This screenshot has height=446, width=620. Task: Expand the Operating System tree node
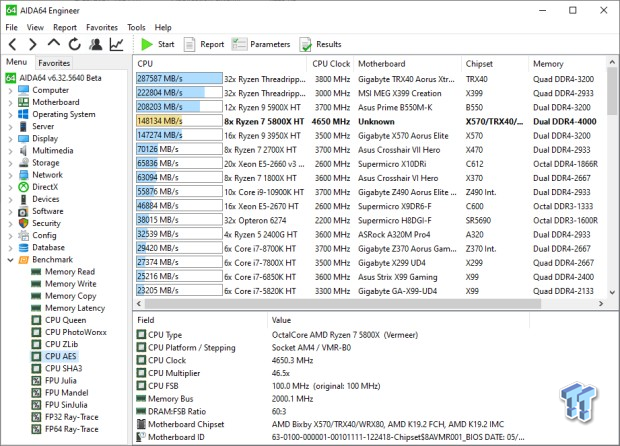pyautogui.click(x=11, y=115)
